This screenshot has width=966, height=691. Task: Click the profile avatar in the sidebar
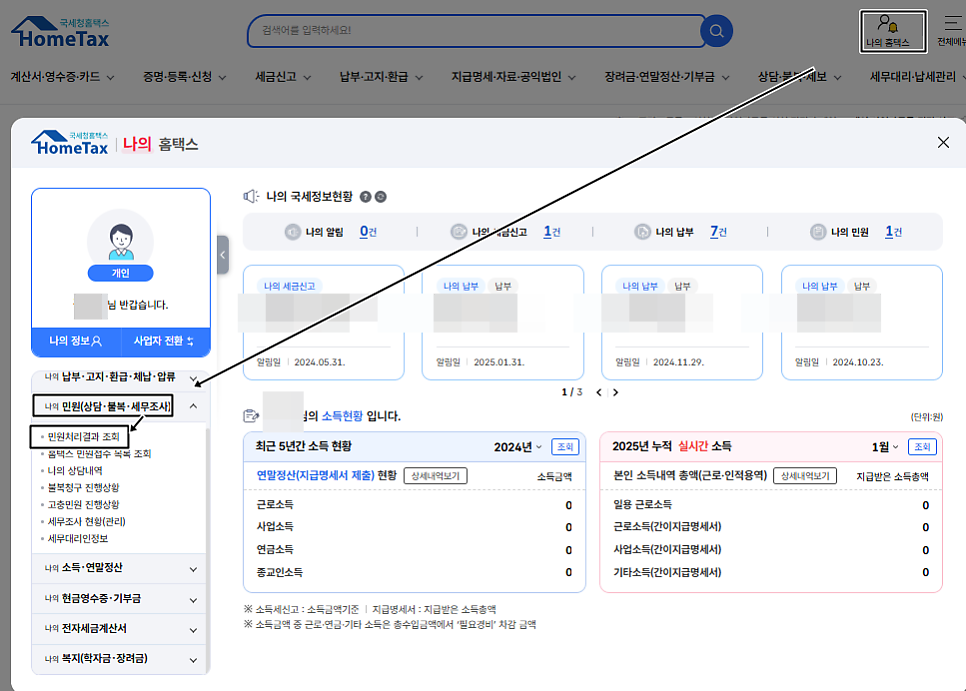tap(120, 240)
